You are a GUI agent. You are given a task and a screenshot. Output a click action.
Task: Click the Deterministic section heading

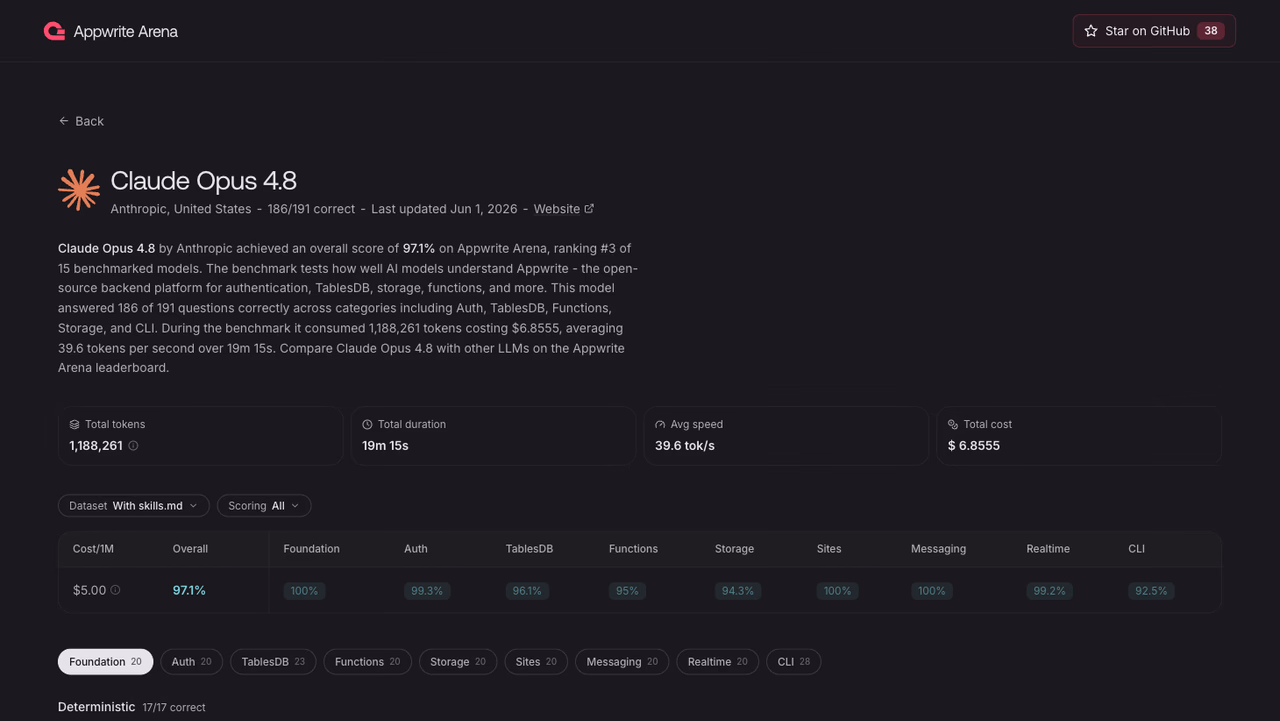(96, 707)
